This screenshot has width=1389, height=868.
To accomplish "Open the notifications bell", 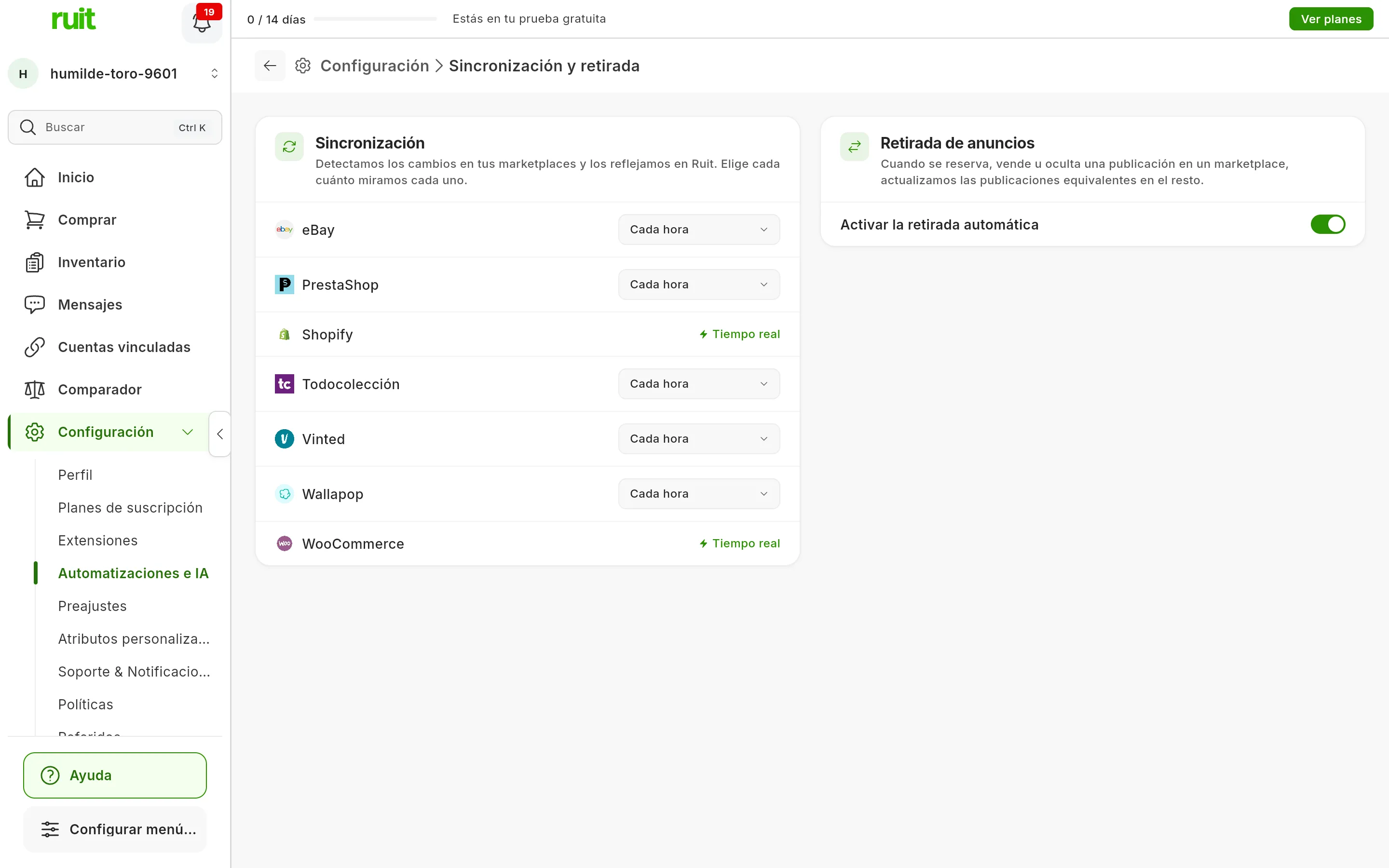I will click(x=202, y=22).
